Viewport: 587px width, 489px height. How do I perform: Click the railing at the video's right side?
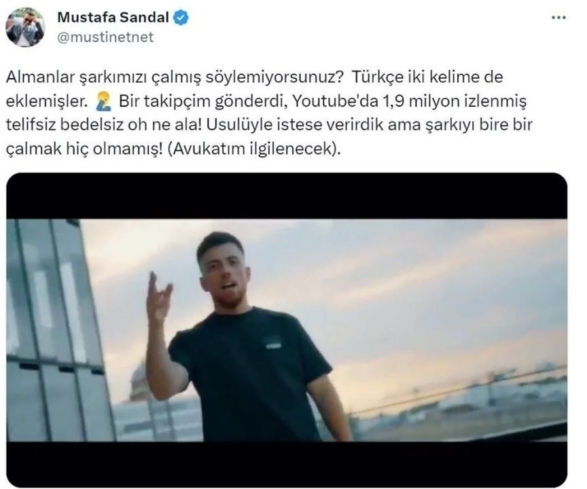click(460, 389)
